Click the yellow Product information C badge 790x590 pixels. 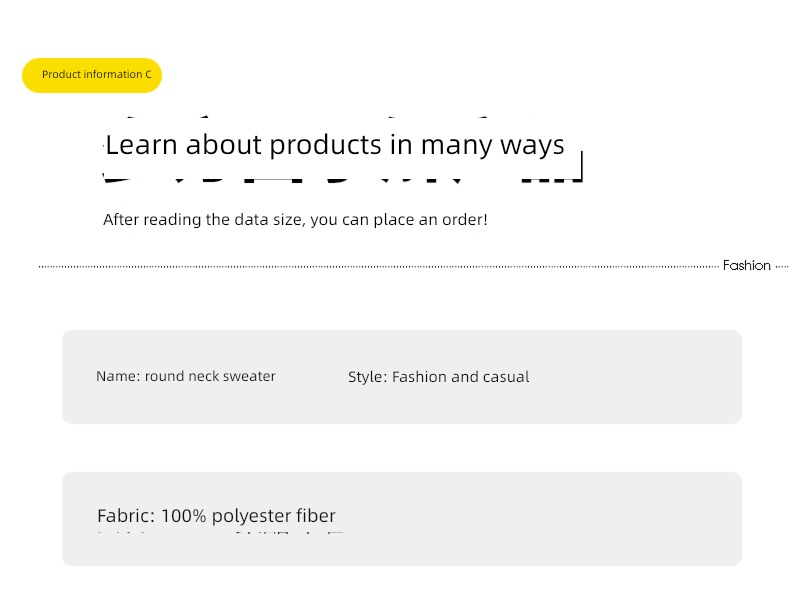click(x=92, y=75)
